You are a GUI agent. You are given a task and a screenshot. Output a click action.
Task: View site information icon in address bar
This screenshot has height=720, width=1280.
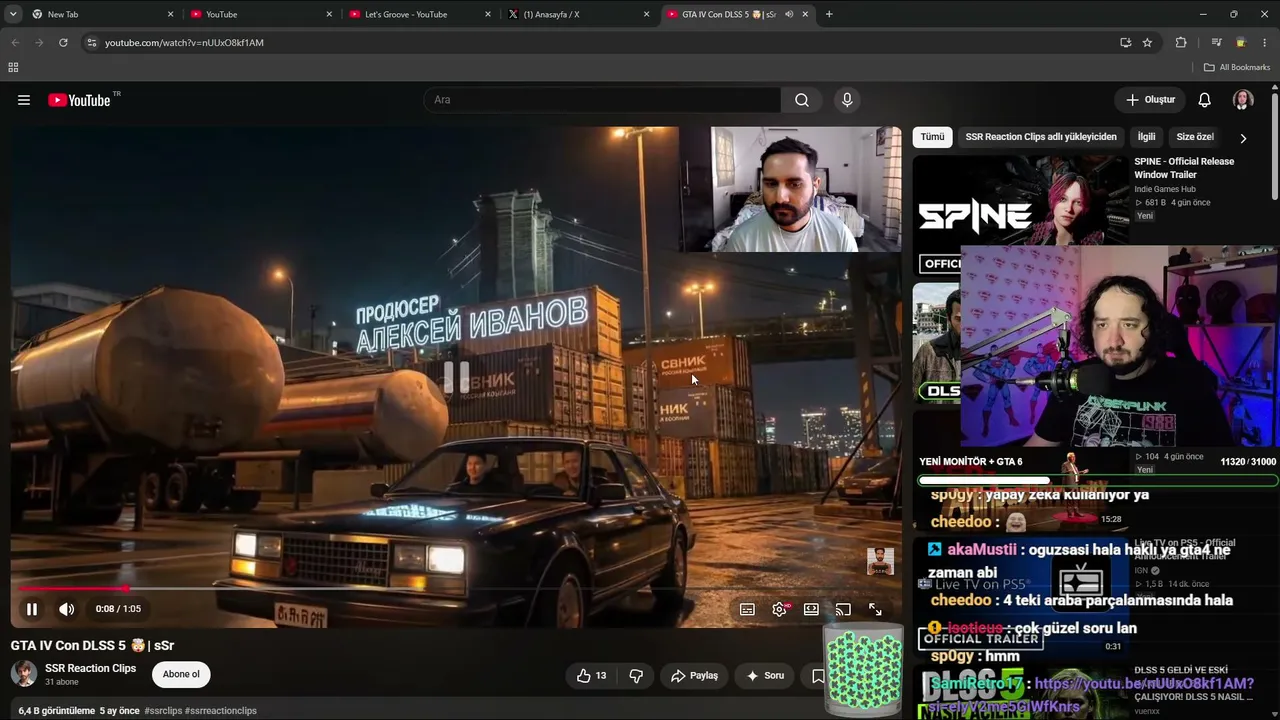(92, 43)
